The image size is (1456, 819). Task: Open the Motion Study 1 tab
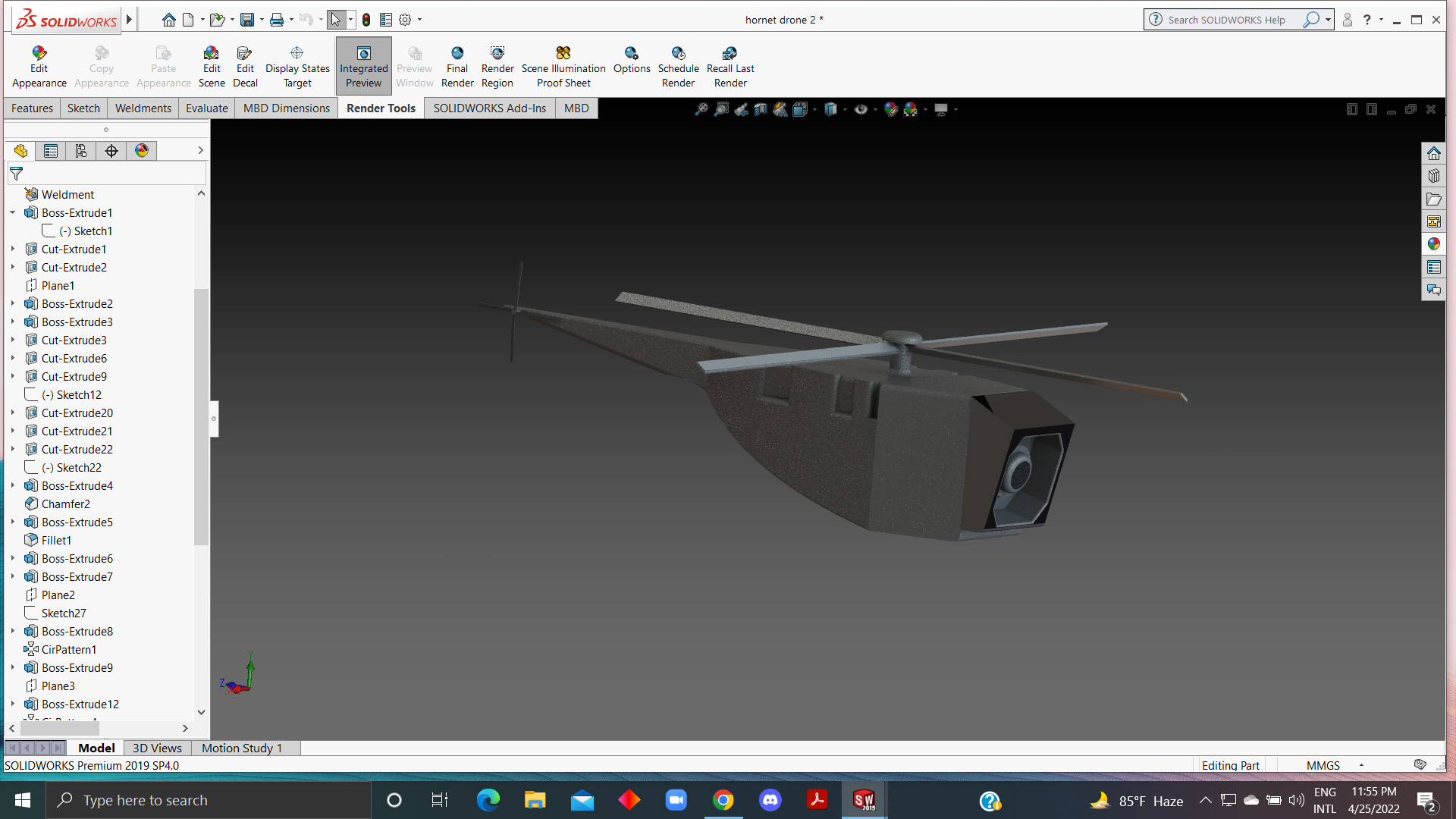[241, 748]
